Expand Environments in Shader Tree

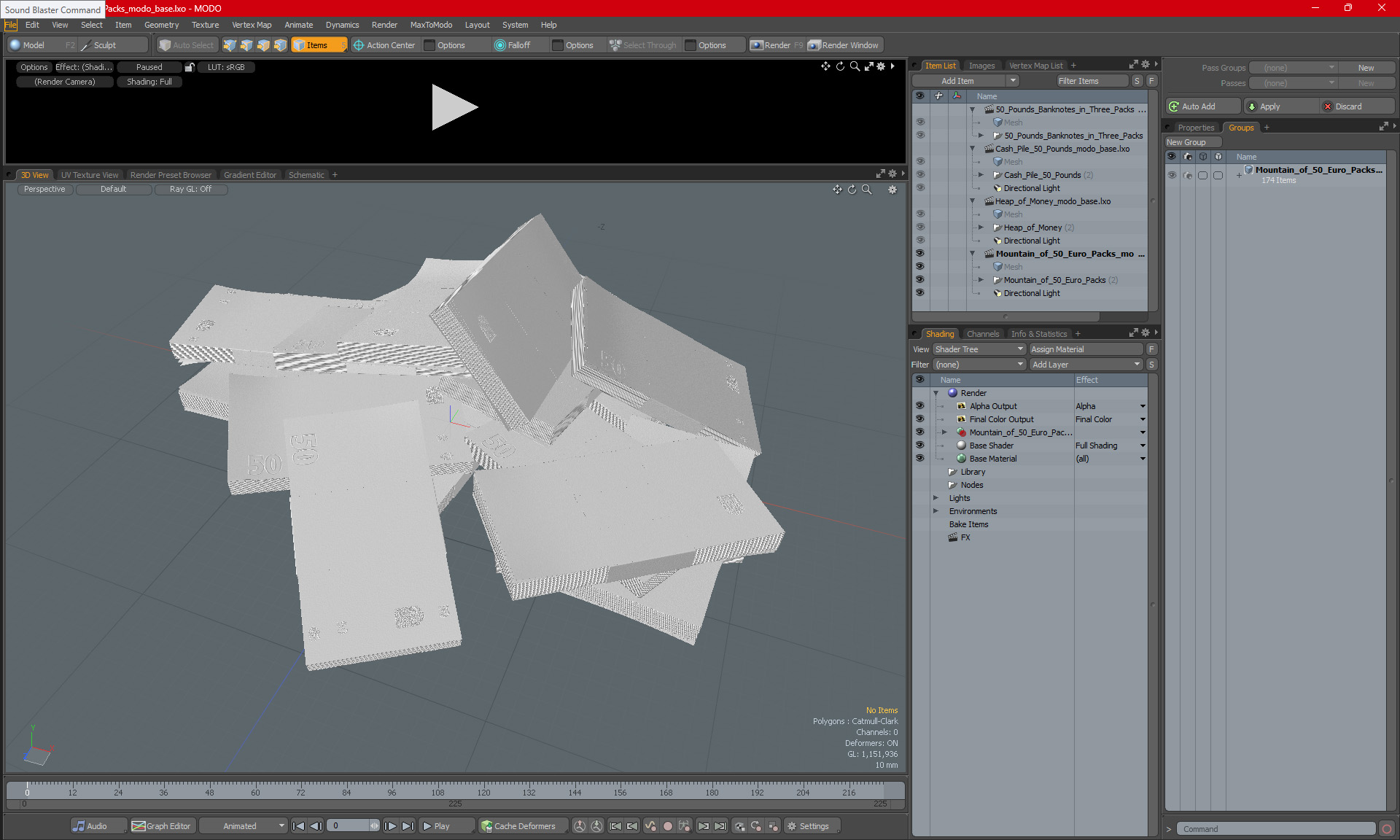coord(936,511)
